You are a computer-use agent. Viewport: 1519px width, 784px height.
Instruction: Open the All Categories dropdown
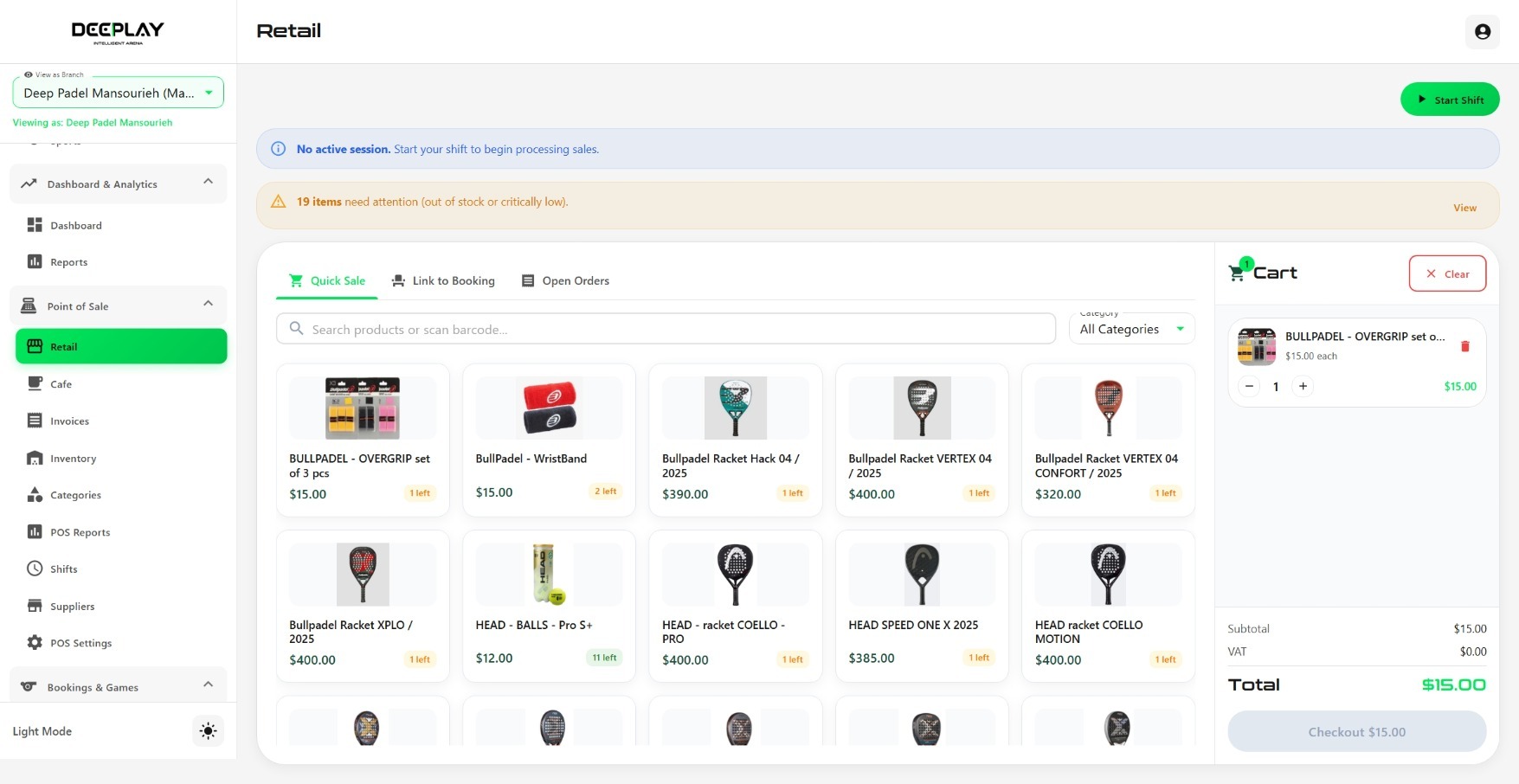coord(1131,329)
